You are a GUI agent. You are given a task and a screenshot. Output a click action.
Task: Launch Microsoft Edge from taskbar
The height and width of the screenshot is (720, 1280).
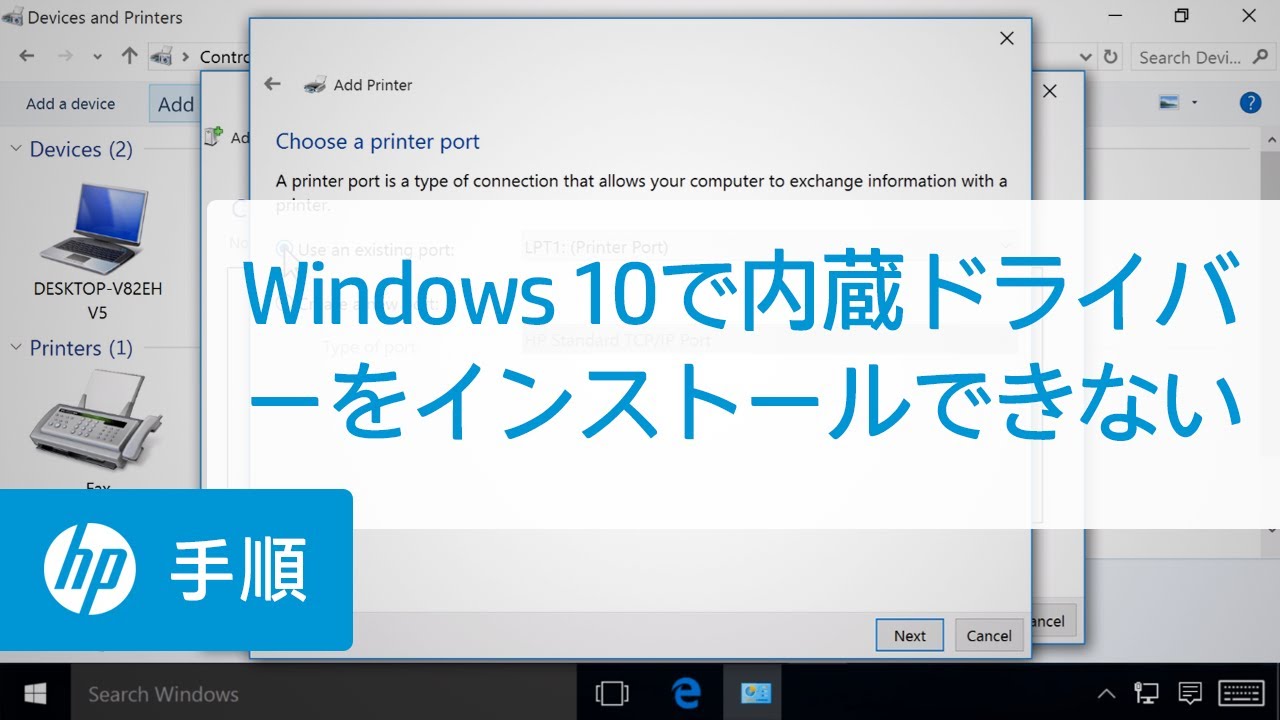pyautogui.click(x=685, y=693)
